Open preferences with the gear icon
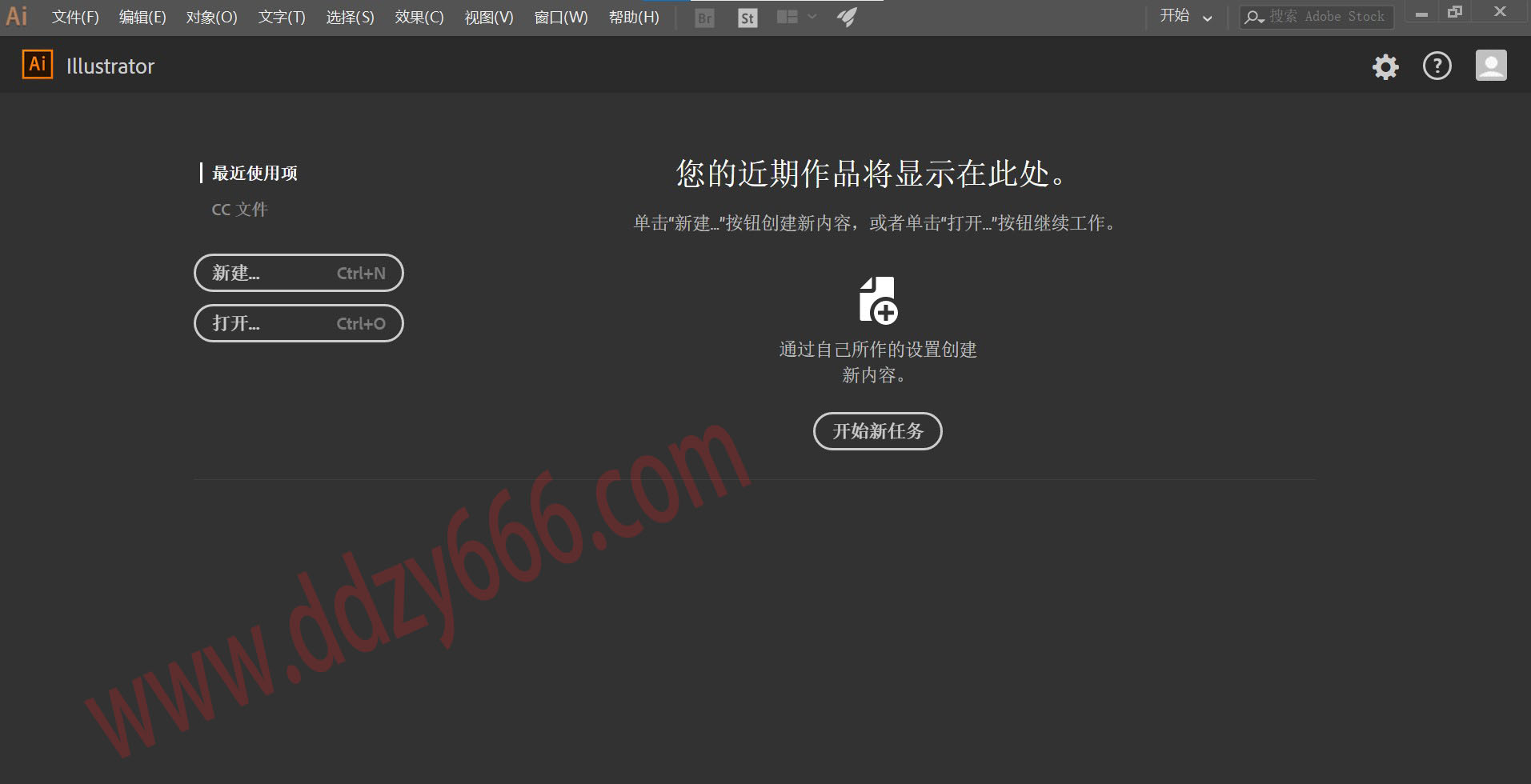Screen dimensions: 1531x784 pyautogui.click(x=1385, y=66)
